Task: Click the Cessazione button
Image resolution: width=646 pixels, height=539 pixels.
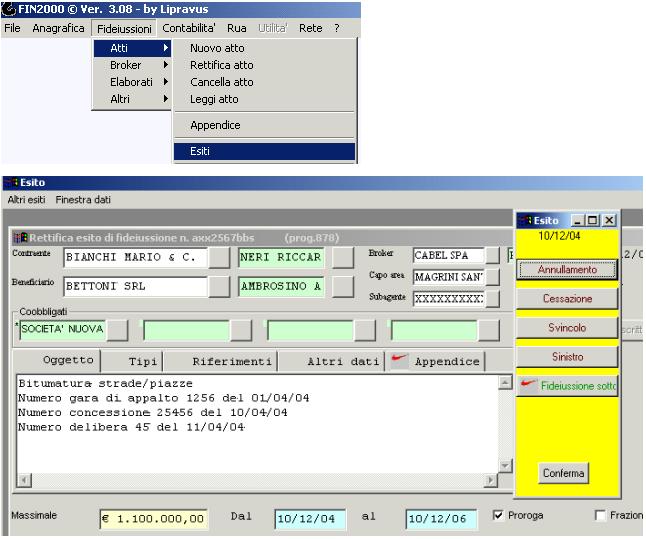Action: (567, 299)
